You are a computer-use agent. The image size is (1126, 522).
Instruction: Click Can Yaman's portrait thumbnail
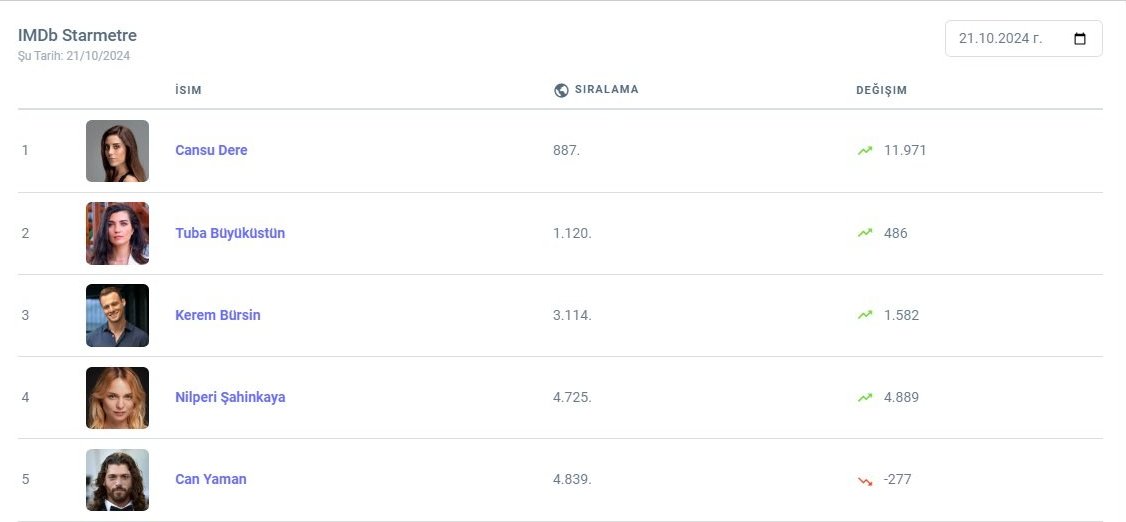tap(117, 479)
